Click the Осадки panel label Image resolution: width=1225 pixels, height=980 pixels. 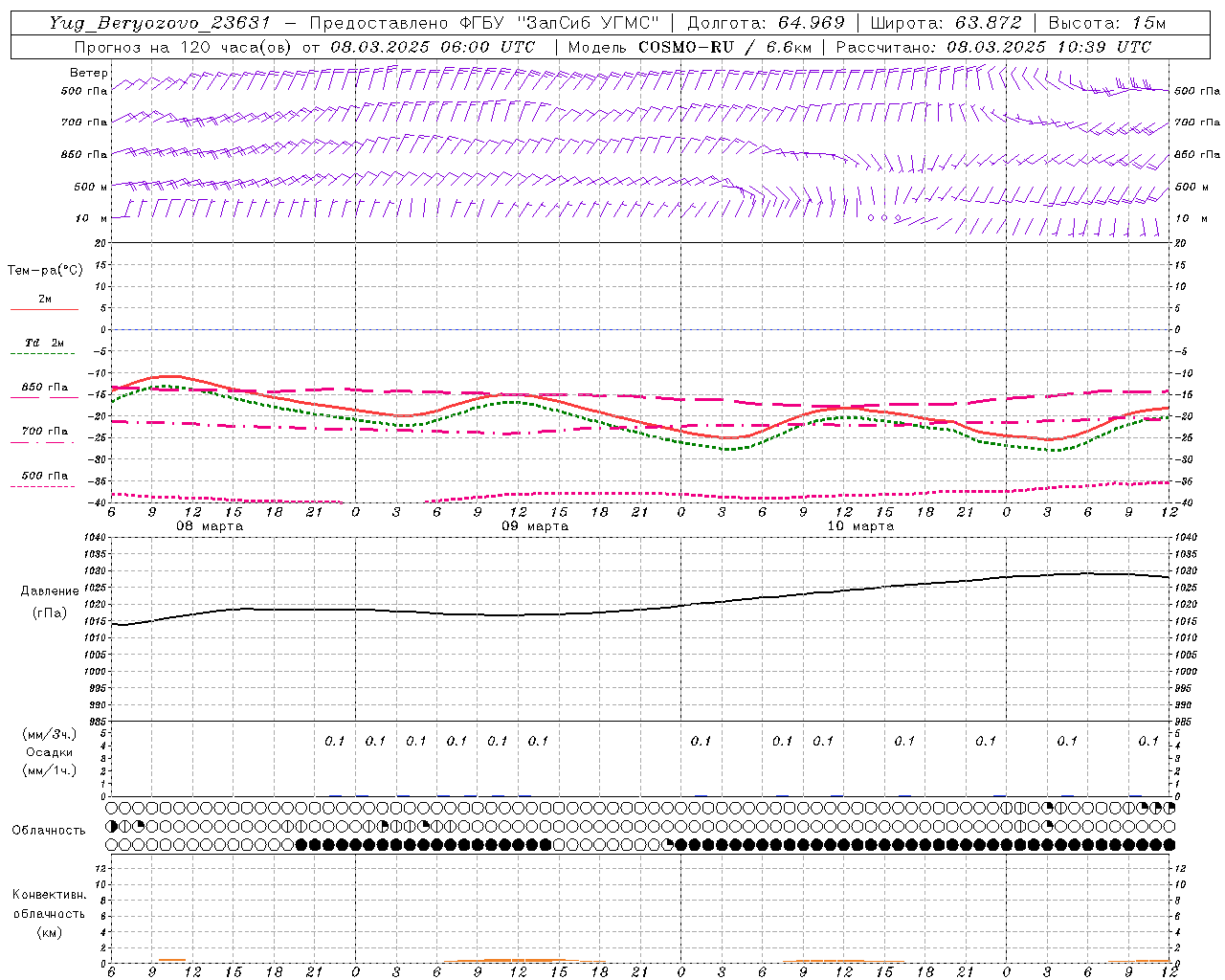click(50, 752)
